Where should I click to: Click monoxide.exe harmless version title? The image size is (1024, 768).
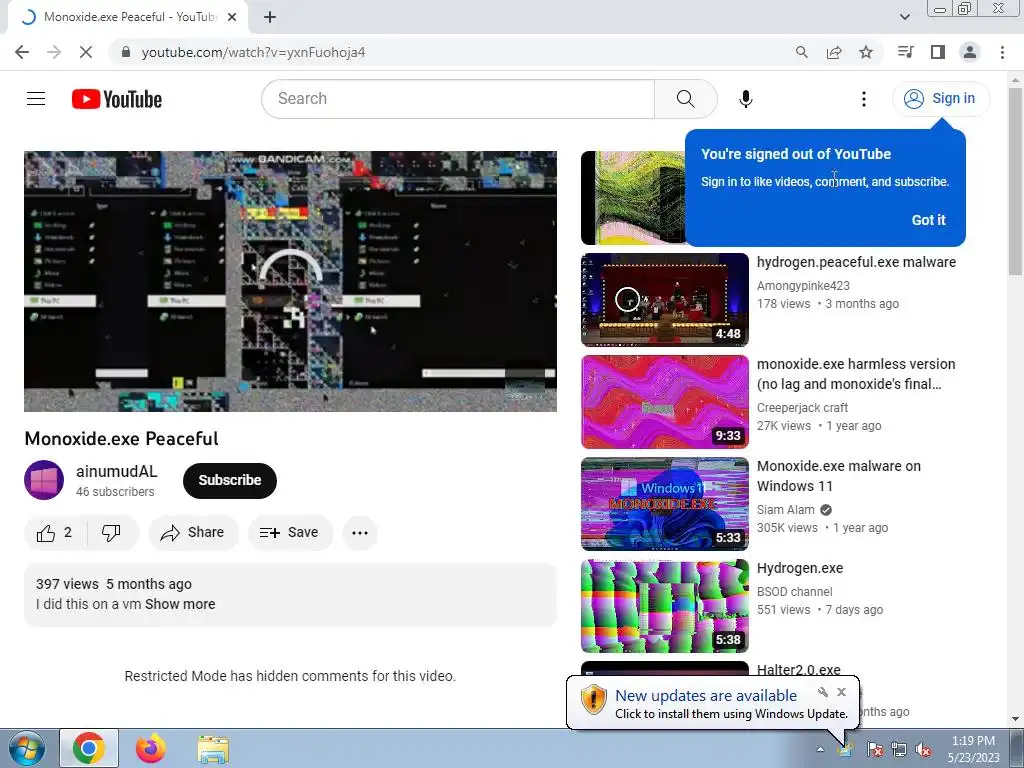(856, 374)
